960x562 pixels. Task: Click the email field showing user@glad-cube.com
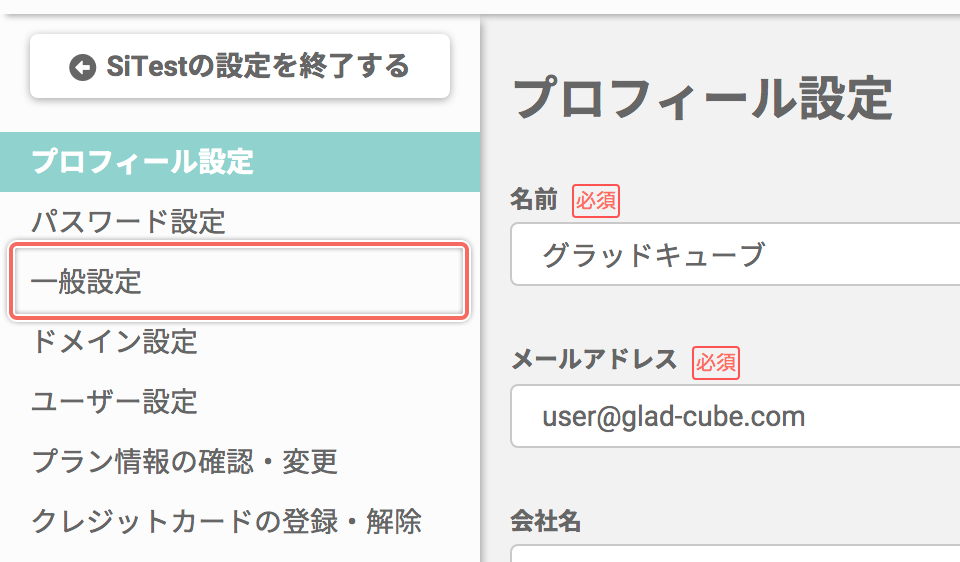tap(735, 416)
